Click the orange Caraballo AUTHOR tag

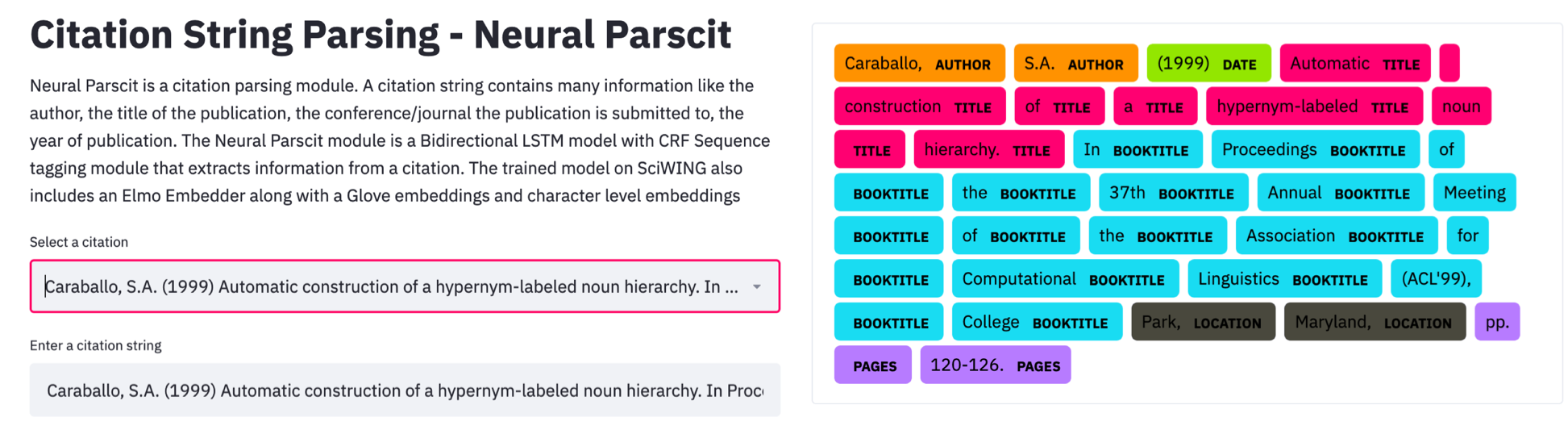[x=919, y=64]
